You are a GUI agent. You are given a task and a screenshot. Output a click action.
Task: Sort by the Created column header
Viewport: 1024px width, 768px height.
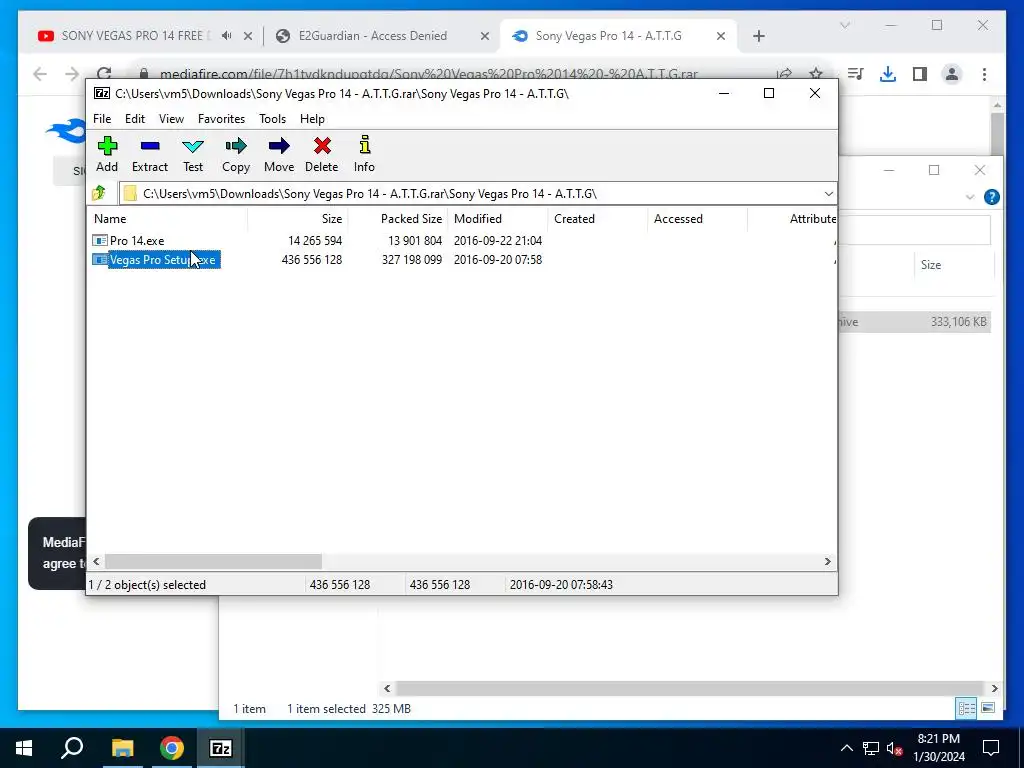pyautogui.click(x=598, y=219)
